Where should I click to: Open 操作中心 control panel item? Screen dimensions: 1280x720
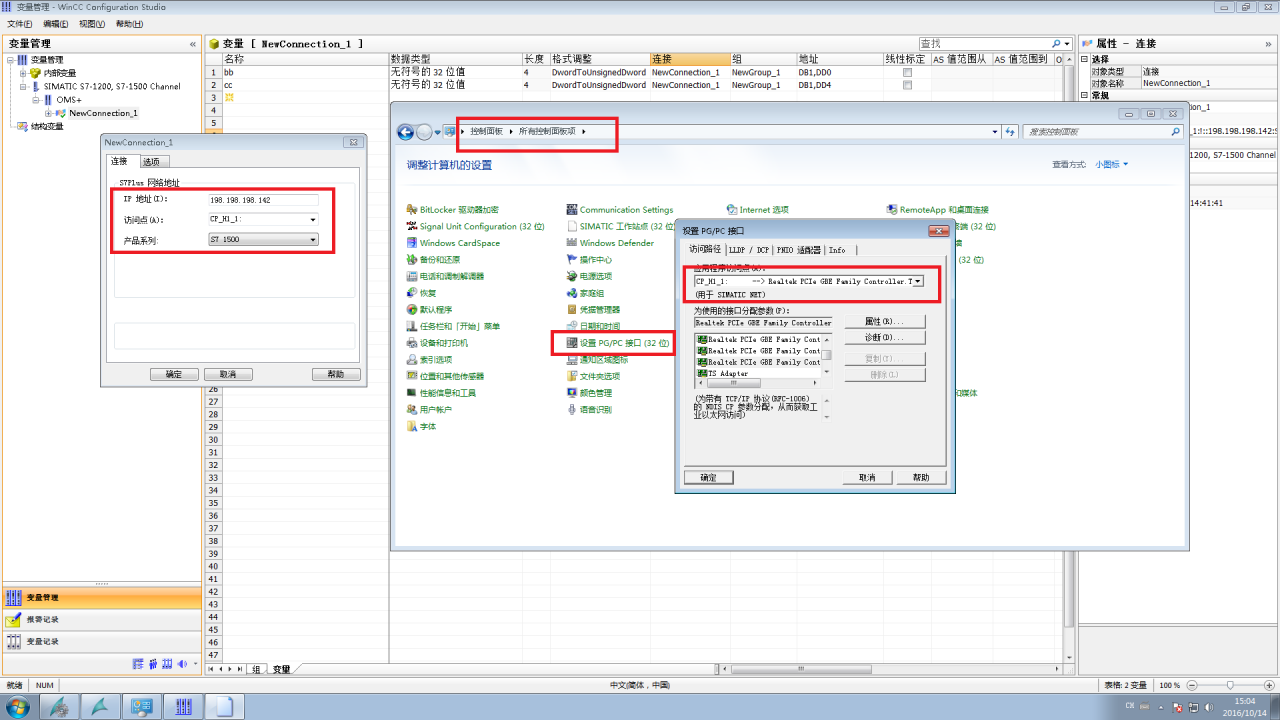click(589, 260)
